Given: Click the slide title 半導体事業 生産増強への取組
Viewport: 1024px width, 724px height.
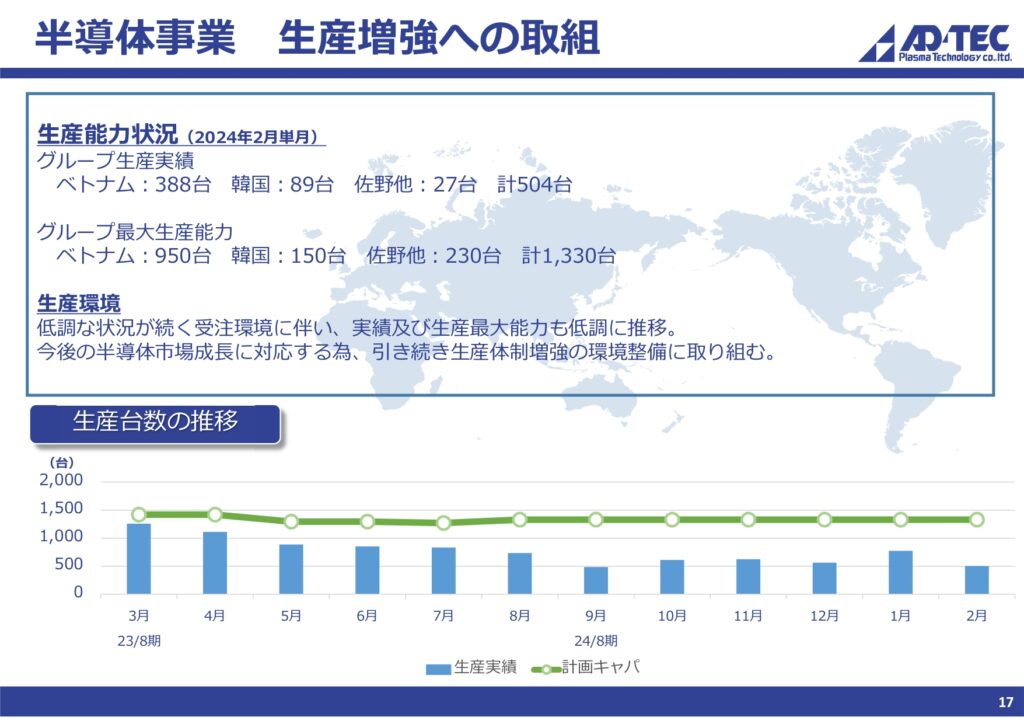Looking at the screenshot, I should pyautogui.click(x=317, y=37).
